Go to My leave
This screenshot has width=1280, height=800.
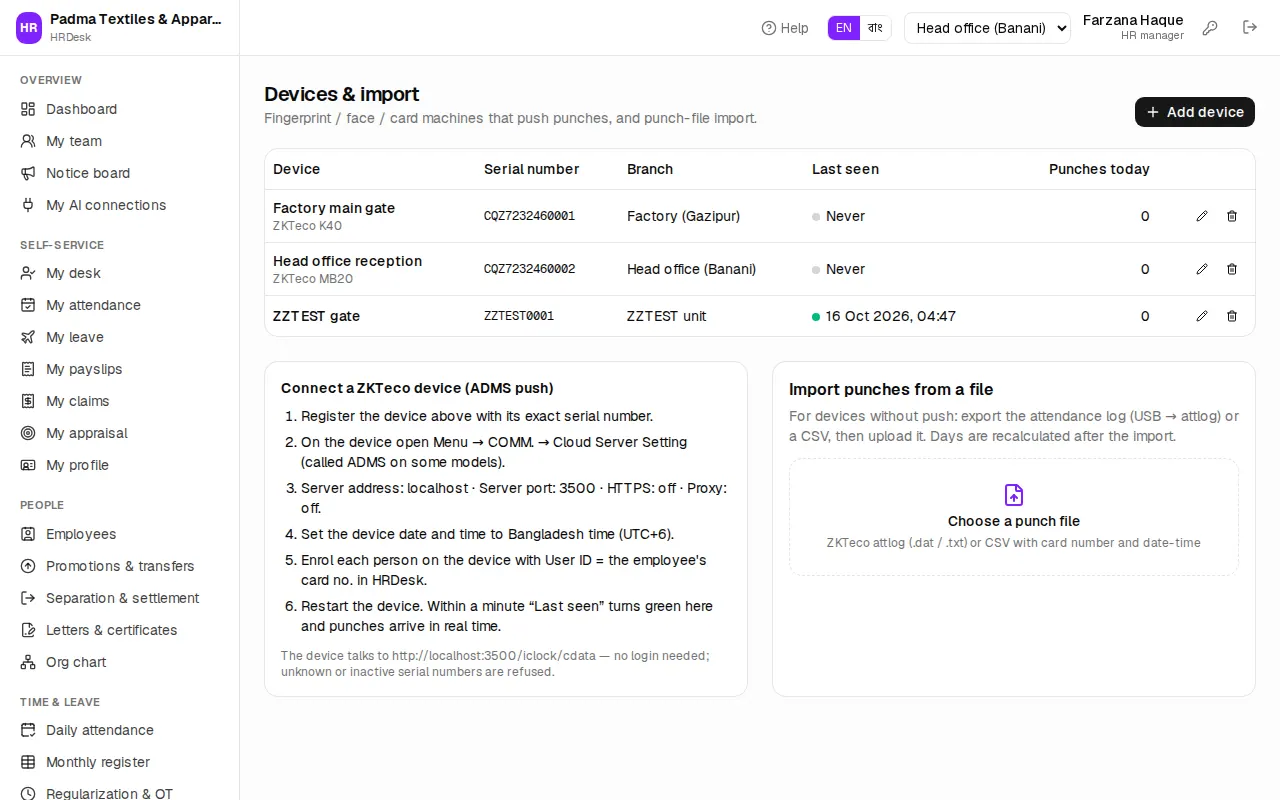coord(120,337)
